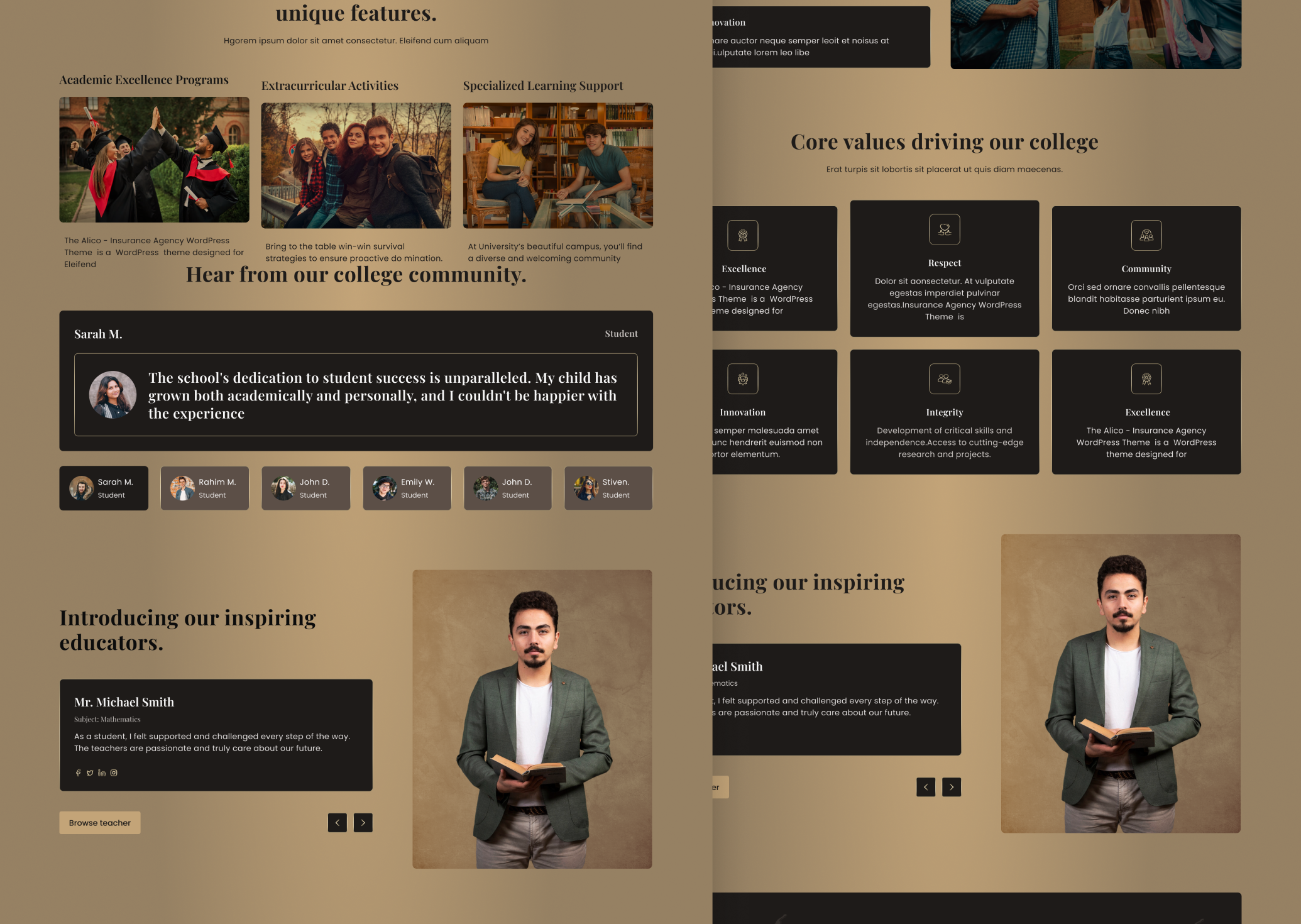
Task: Click the Community card icon
Action: click(1146, 235)
